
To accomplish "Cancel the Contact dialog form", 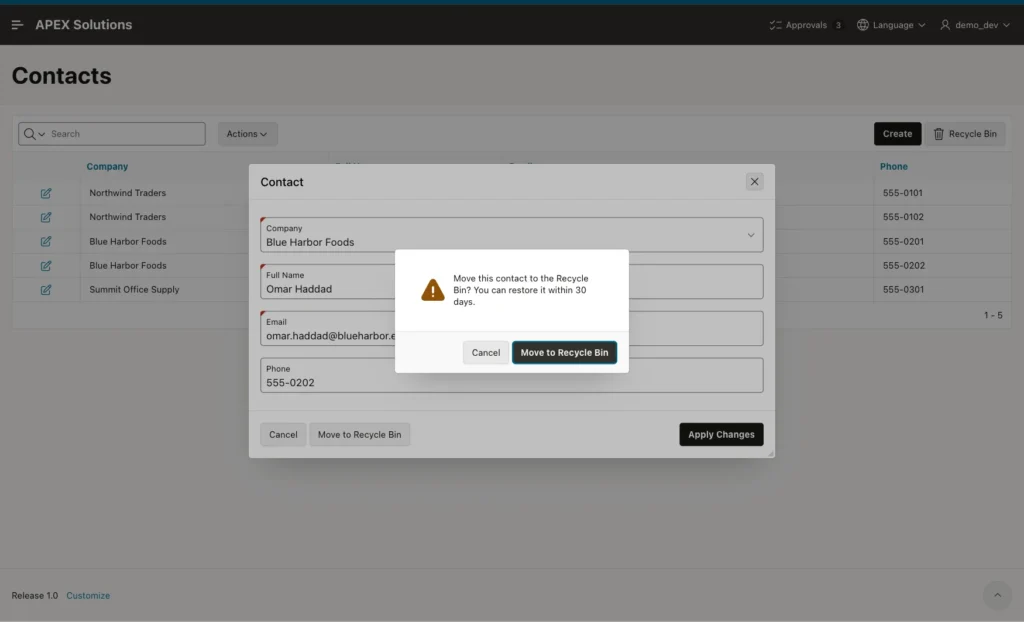I will coord(283,434).
